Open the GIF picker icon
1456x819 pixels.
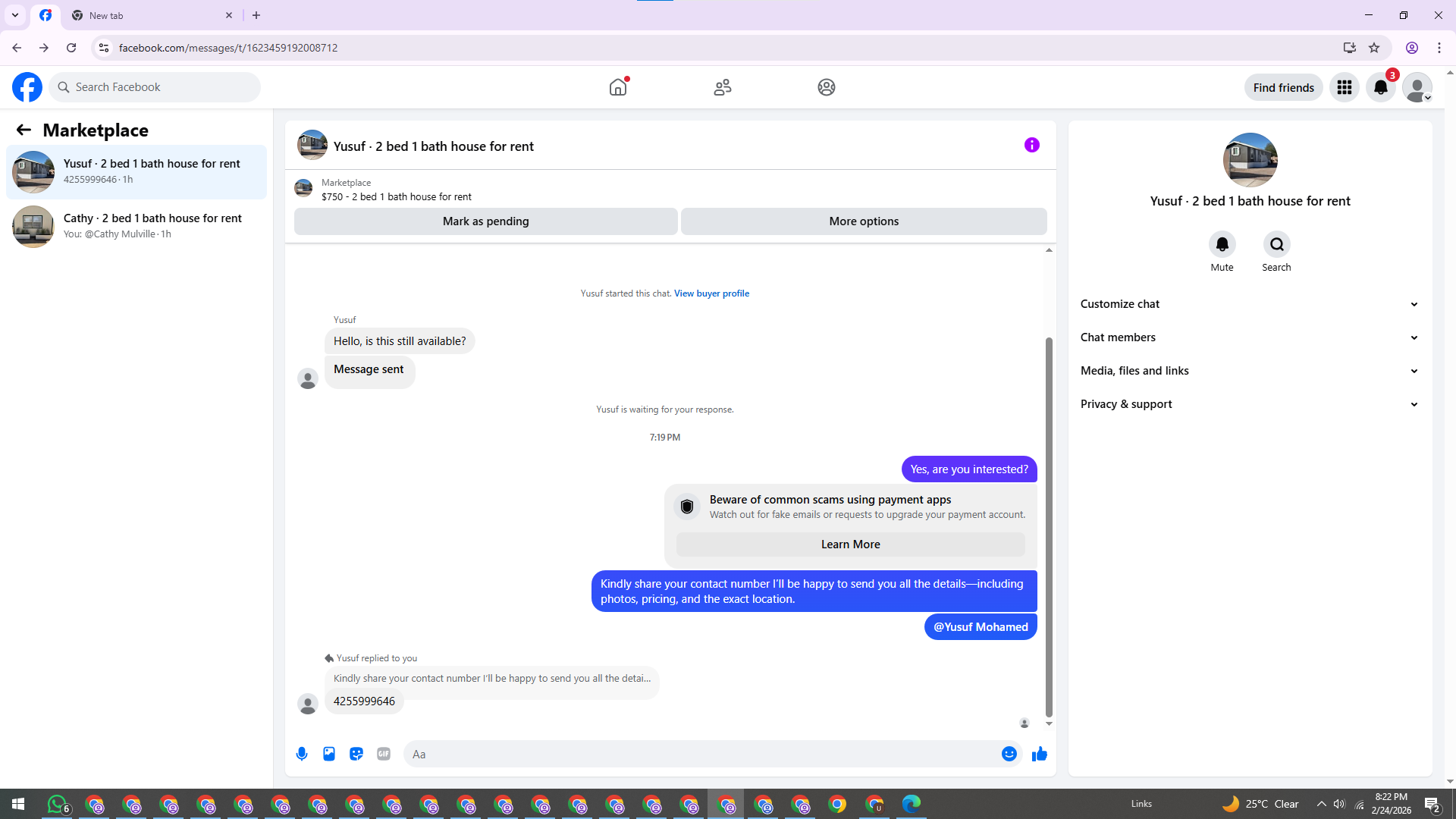[384, 754]
